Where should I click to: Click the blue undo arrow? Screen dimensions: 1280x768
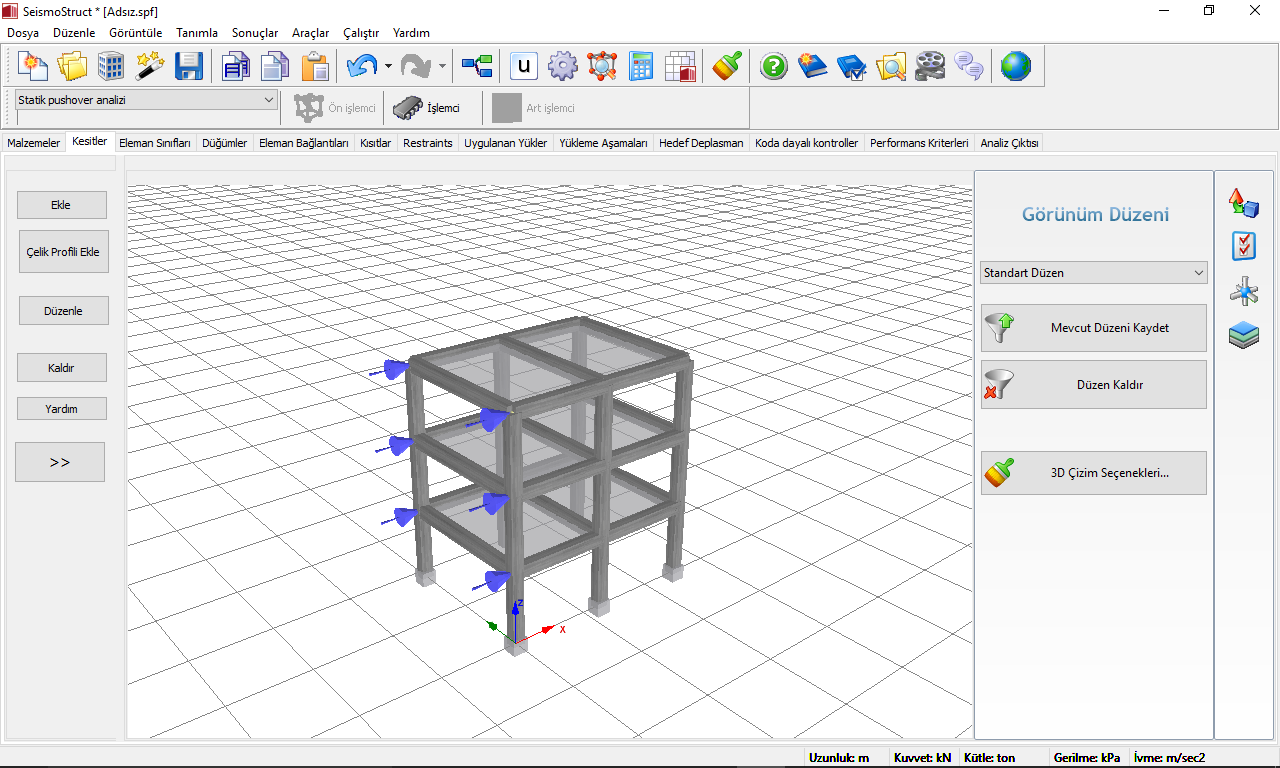point(360,66)
